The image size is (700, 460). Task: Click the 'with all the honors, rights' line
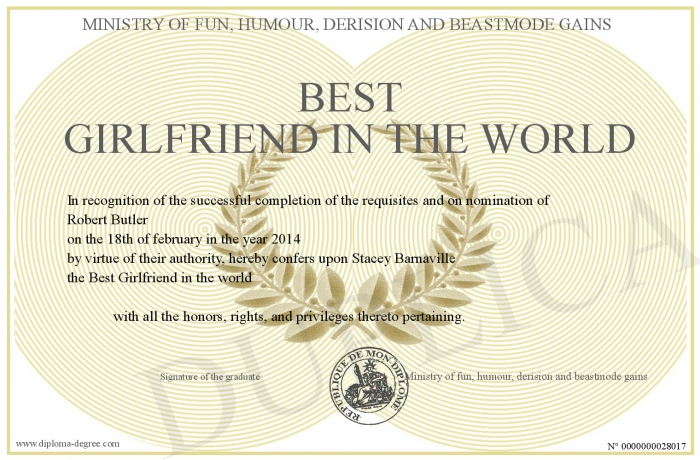tap(288, 317)
